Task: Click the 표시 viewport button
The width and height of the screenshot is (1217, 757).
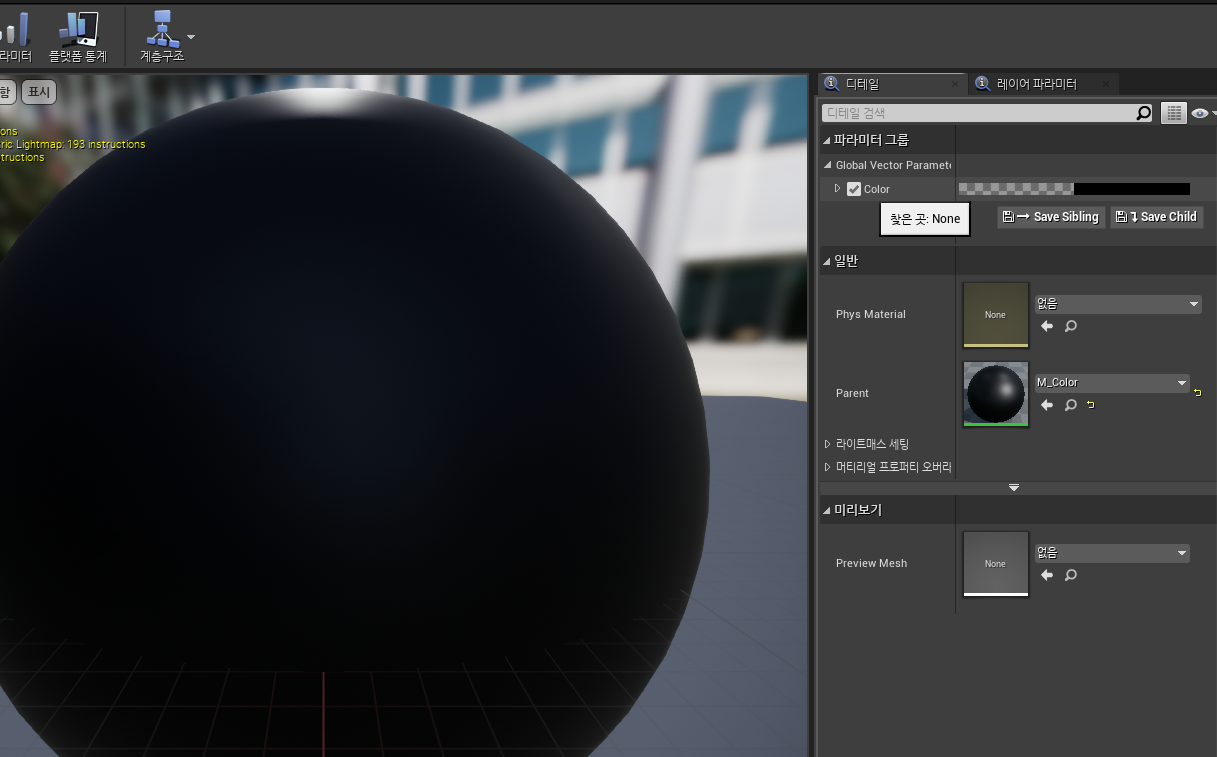Action: [x=39, y=92]
